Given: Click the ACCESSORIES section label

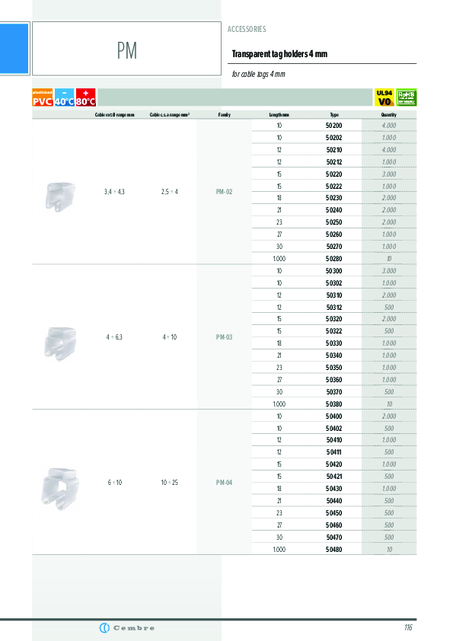Looking at the screenshot, I should coord(247,29).
